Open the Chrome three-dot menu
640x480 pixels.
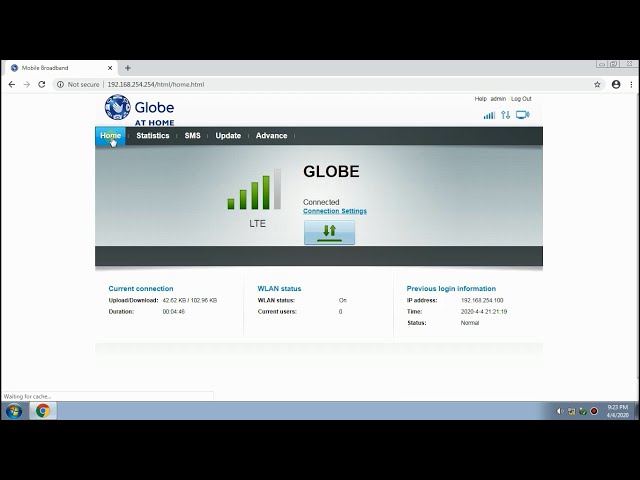(x=631, y=84)
